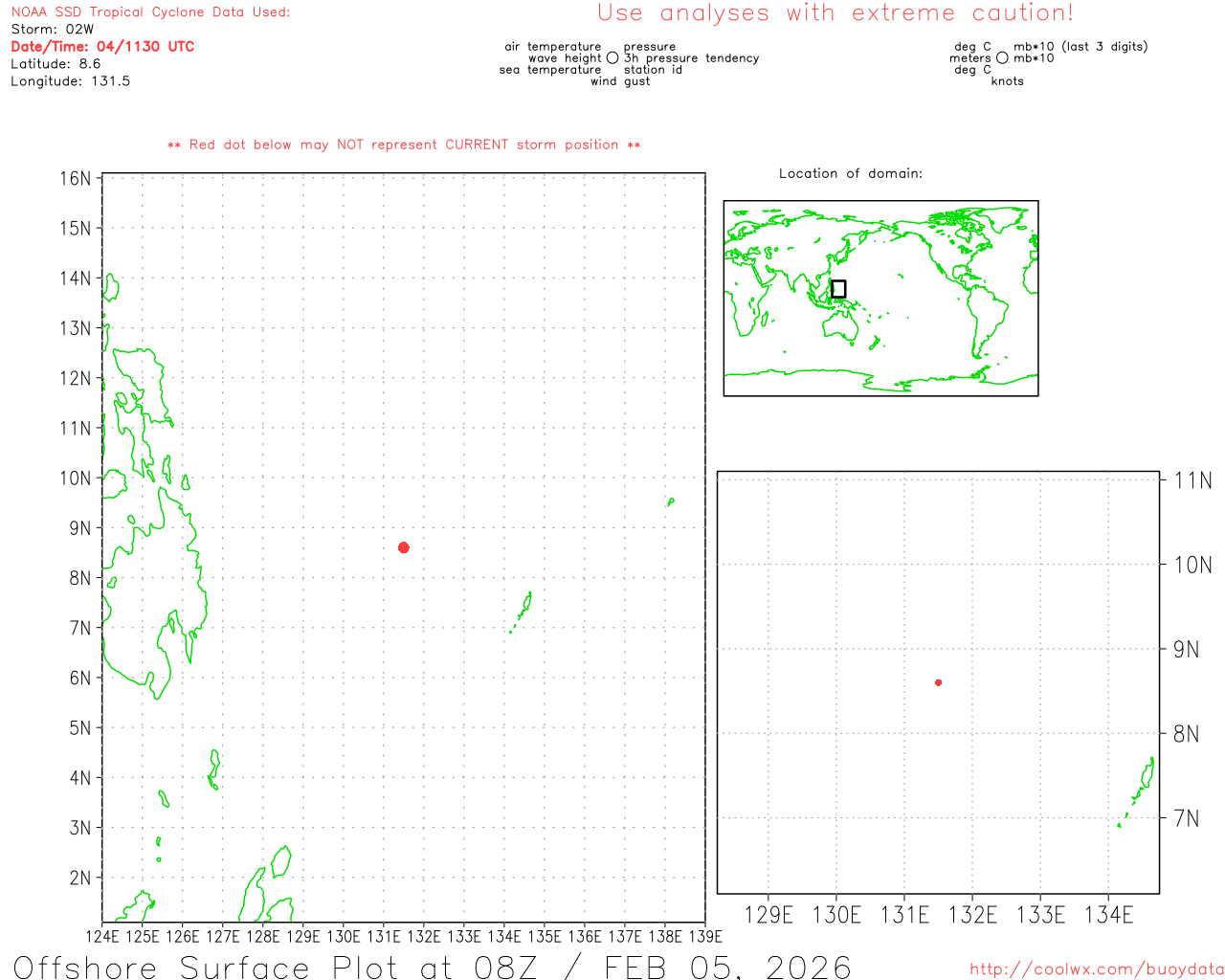Click the 11N label on the zoomed map

click(1192, 480)
